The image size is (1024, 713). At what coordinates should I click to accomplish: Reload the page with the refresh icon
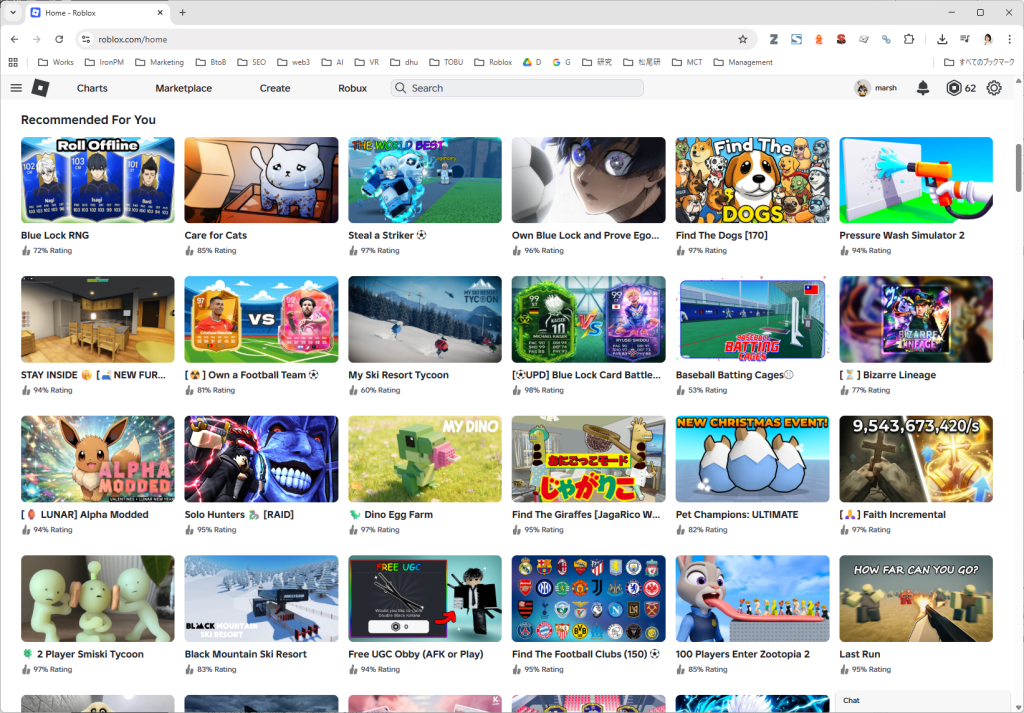click(x=60, y=39)
